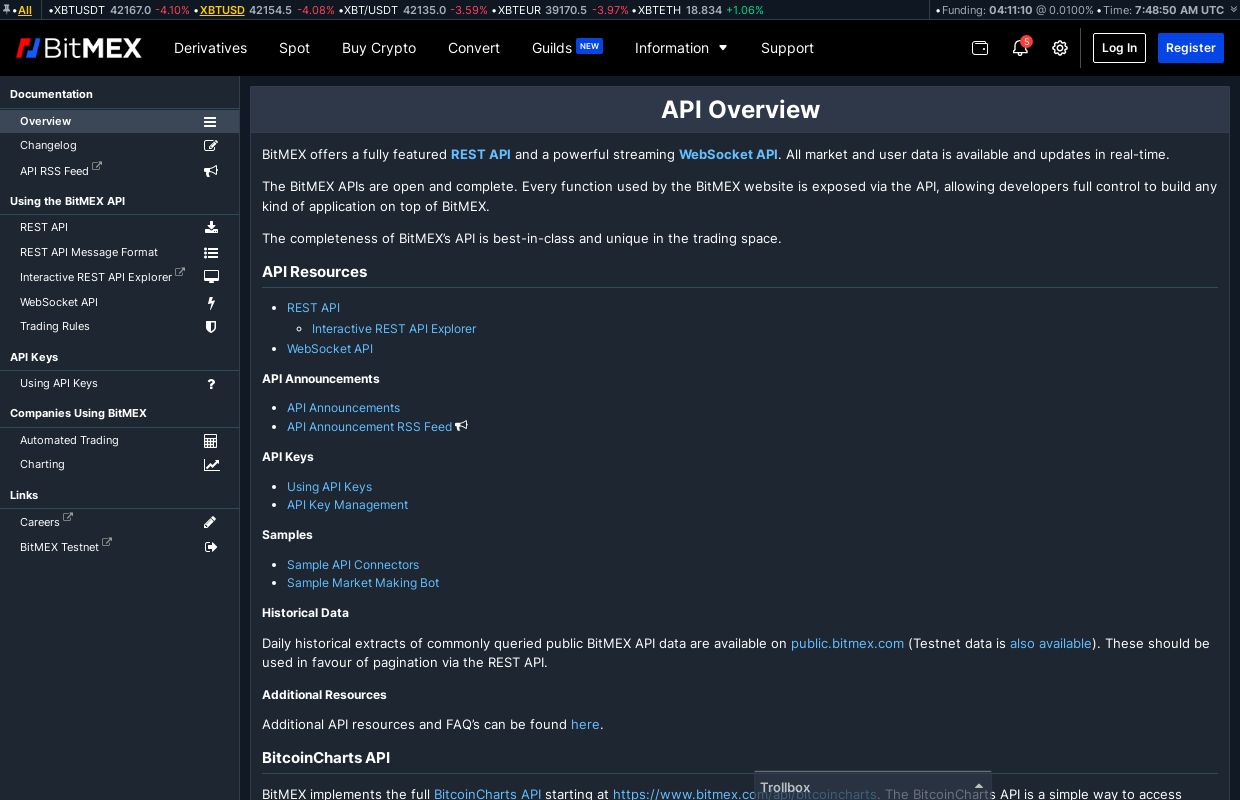Open settings gear icon

(1060, 48)
